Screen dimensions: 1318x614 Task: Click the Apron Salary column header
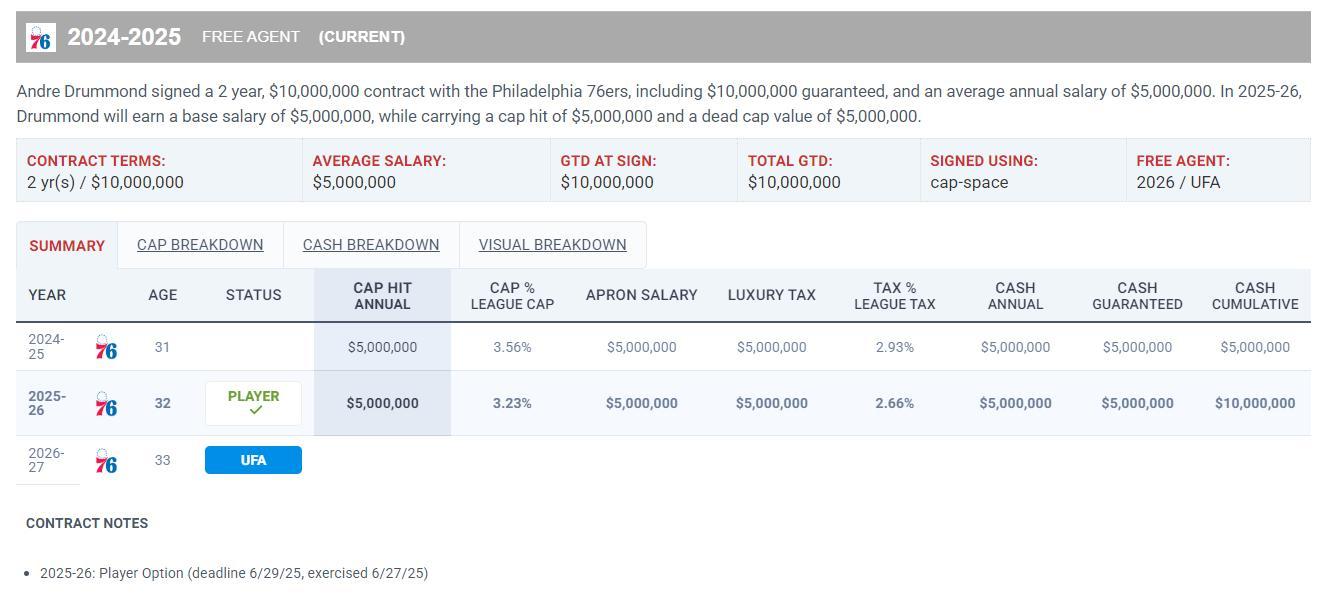(641, 295)
